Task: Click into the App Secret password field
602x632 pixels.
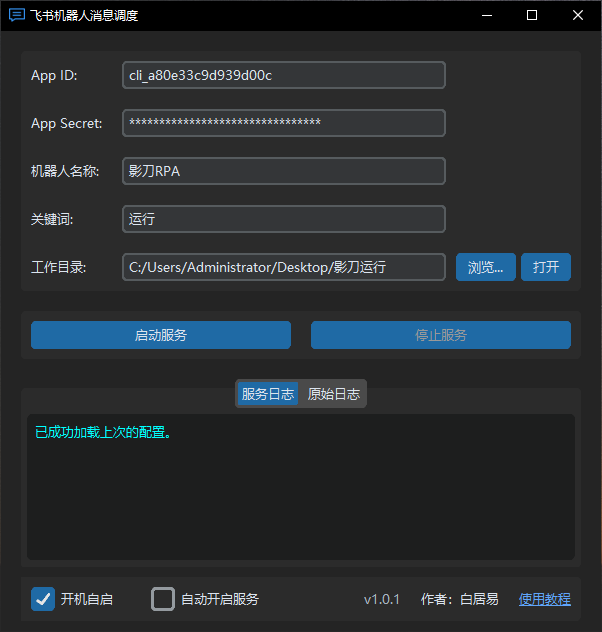Action: [x=283, y=123]
